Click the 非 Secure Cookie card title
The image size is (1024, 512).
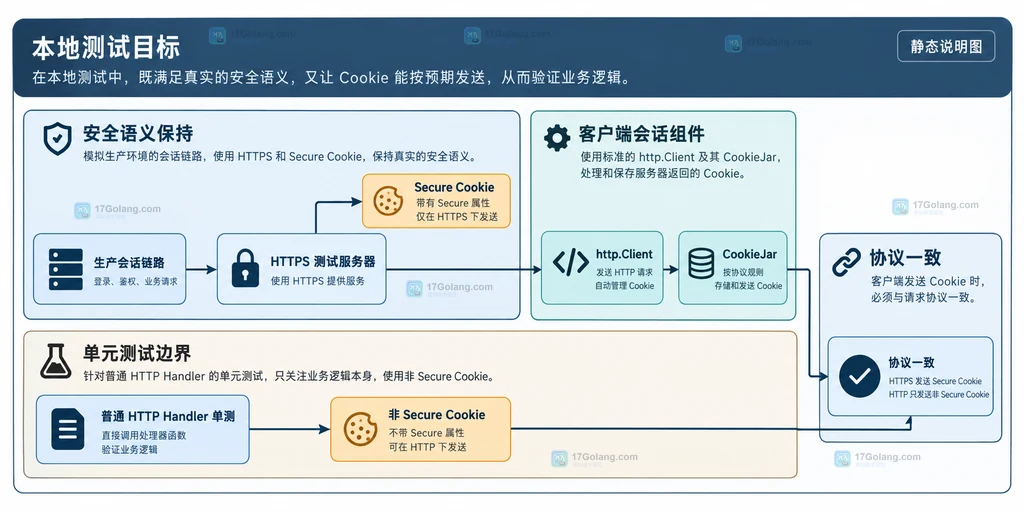coord(437,415)
